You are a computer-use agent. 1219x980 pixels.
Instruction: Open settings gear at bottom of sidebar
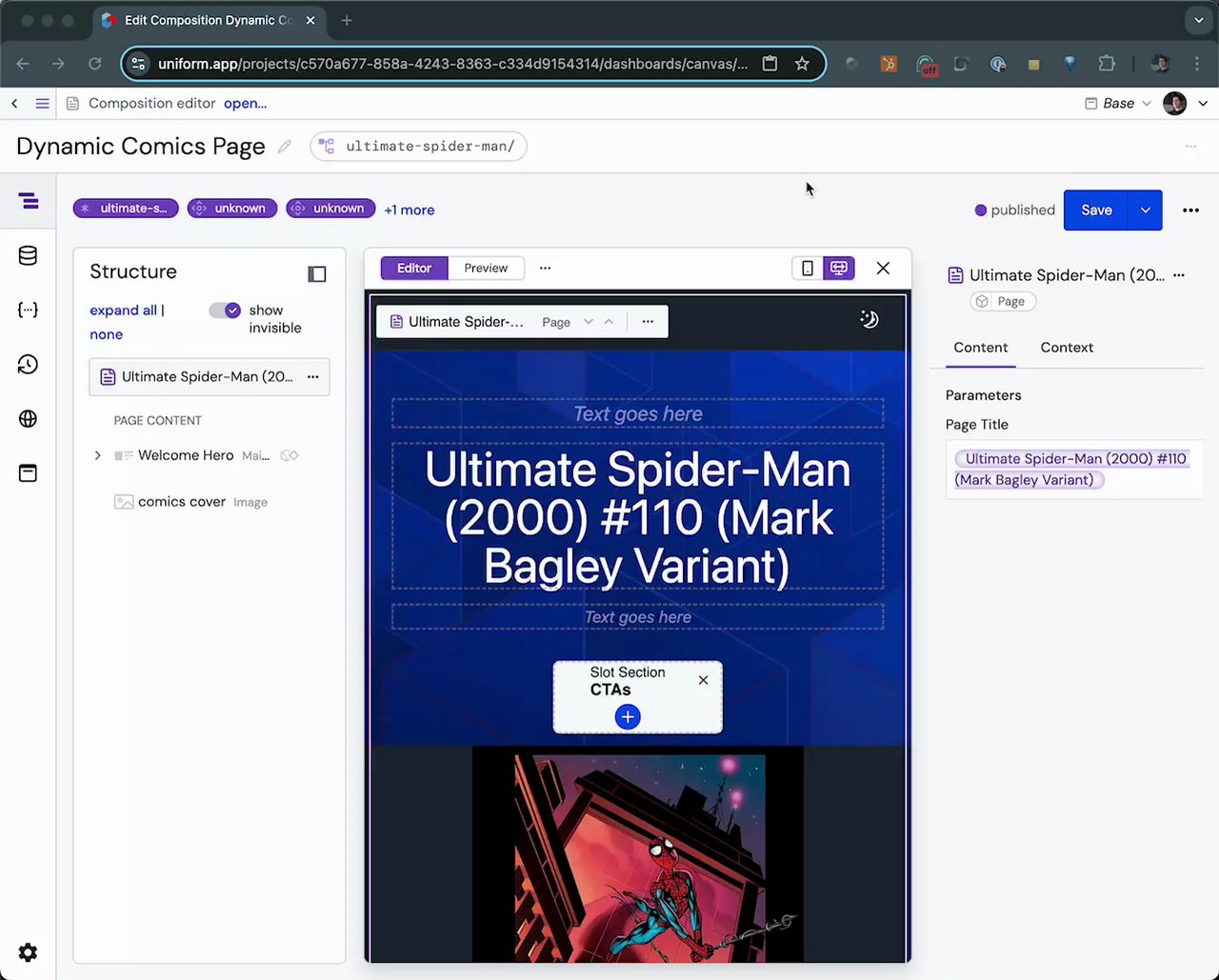[x=28, y=952]
